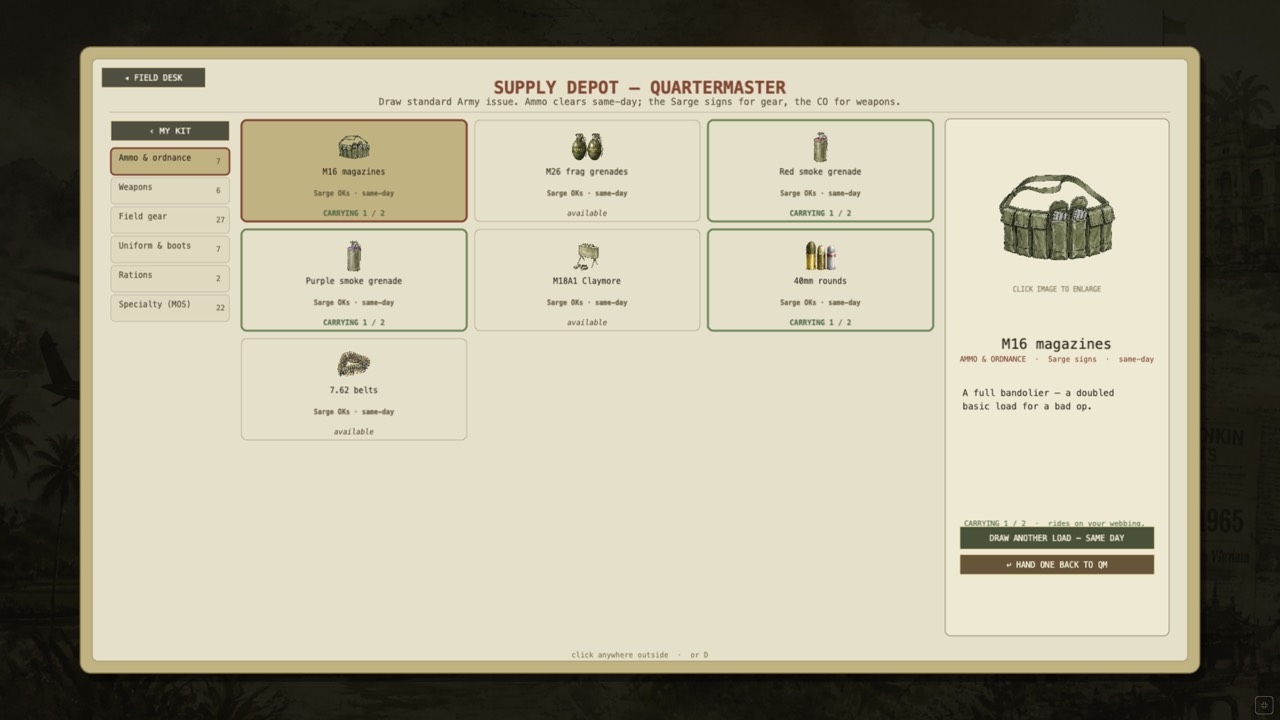1280x720 pixels.
Task: Click 'CARRYING 1 / 2' on Red smoke grenade
Action: click(820, 213)
